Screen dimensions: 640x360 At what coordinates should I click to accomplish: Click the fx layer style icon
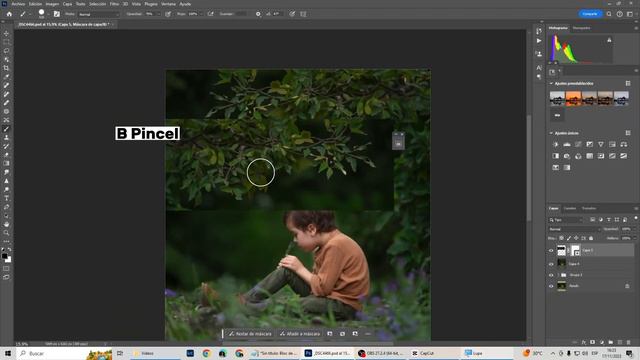pyautogui.click(x=584, y=342)
